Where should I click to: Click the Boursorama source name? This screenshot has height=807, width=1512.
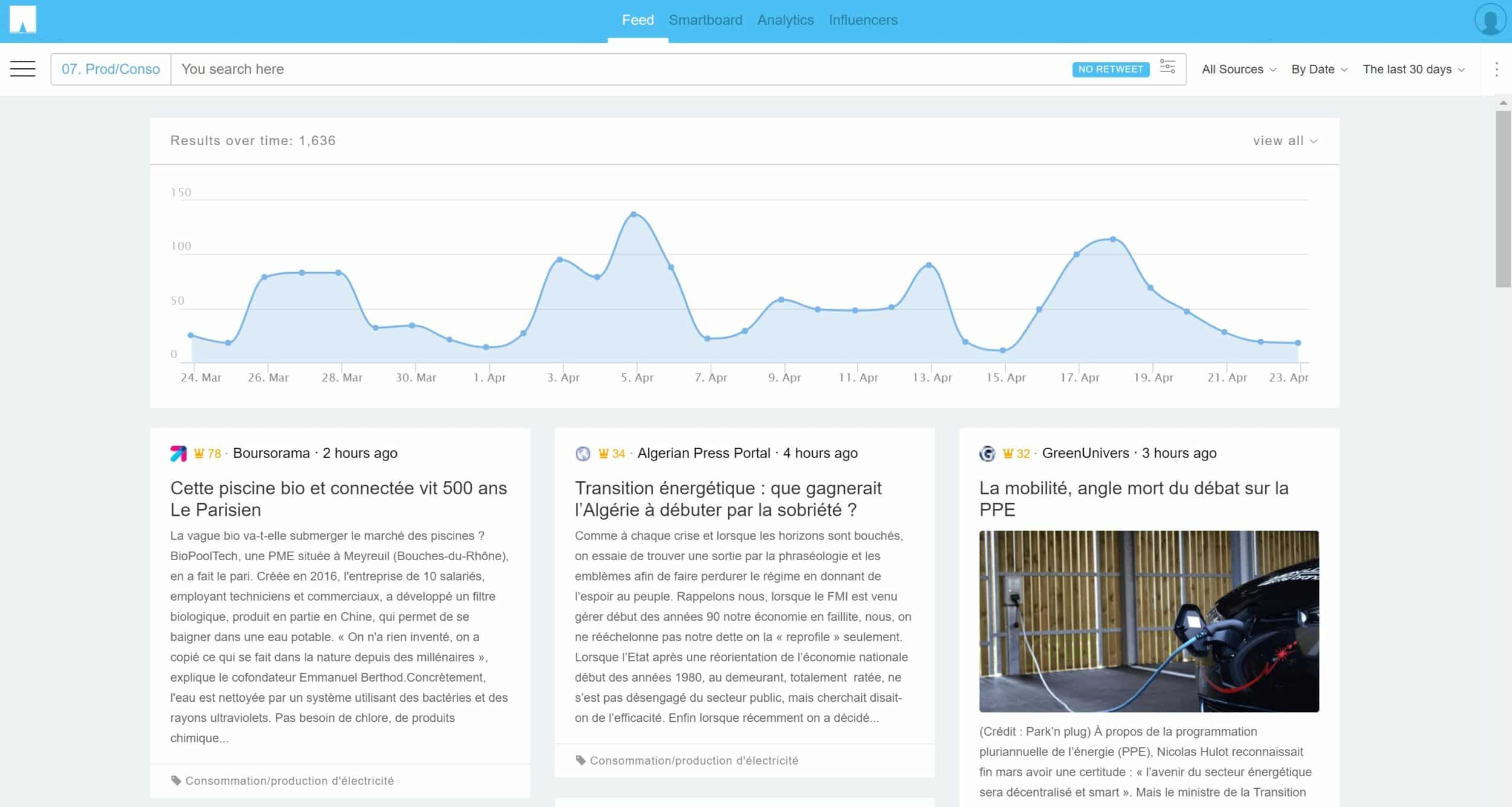tap(271, 453)
